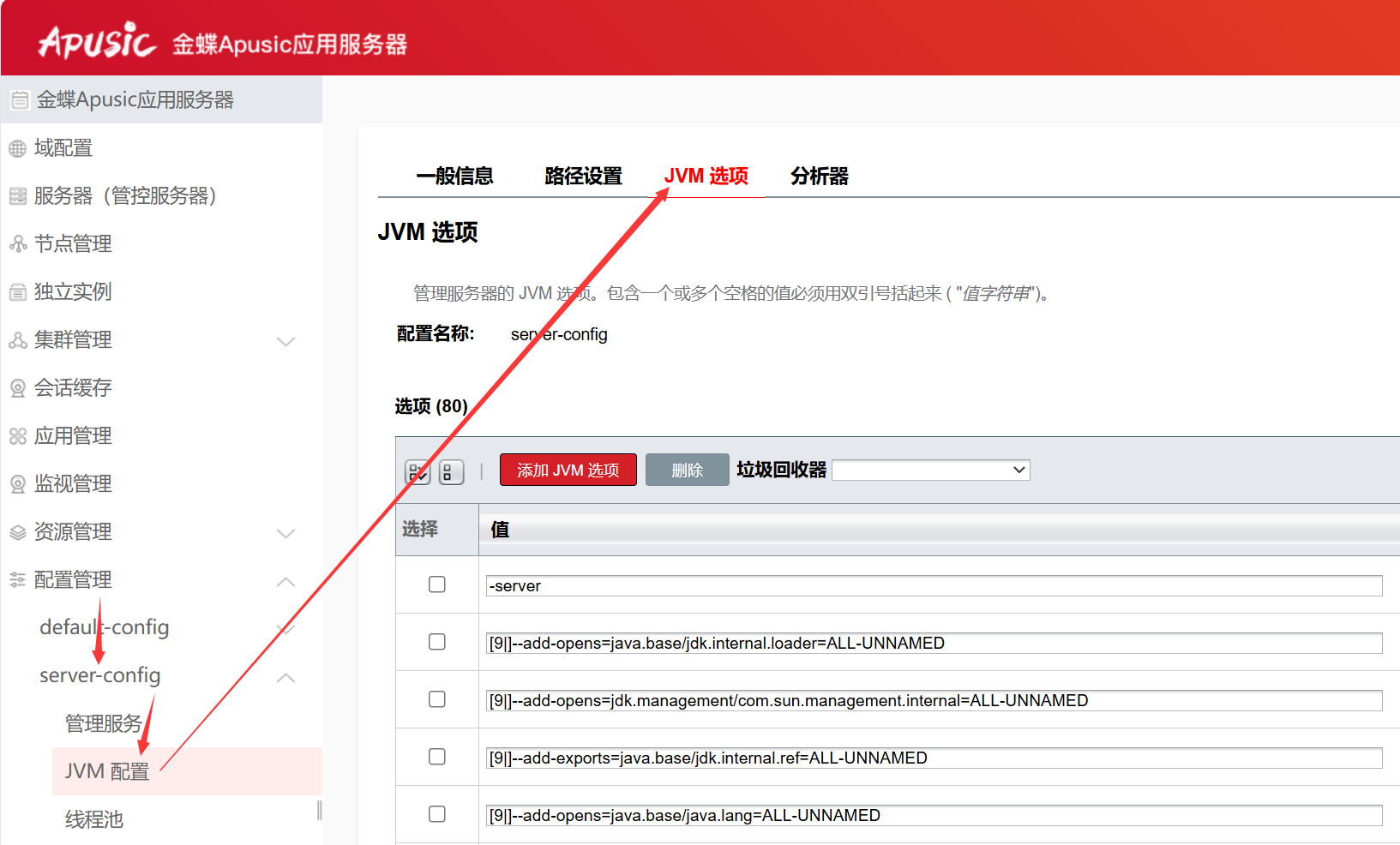Click the globe icon beside 域配置
This screenshot has height=845, width=1400.
click(x=18, y=148)
